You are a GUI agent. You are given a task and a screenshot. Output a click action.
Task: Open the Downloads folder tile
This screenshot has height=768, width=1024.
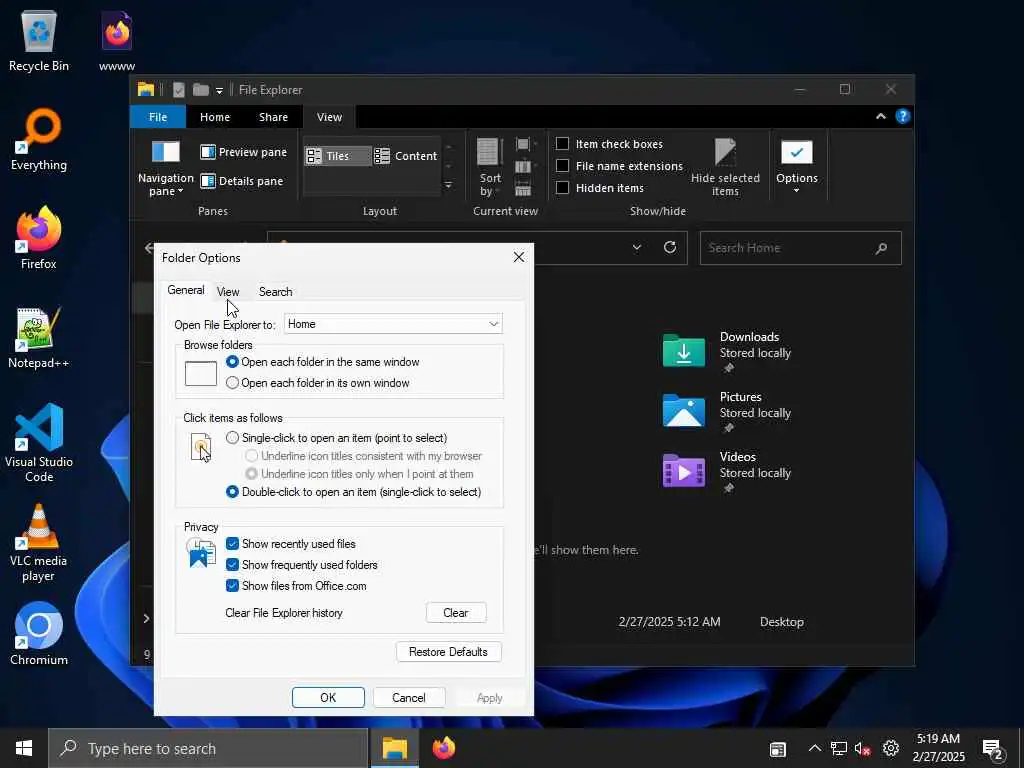(726, 351)
